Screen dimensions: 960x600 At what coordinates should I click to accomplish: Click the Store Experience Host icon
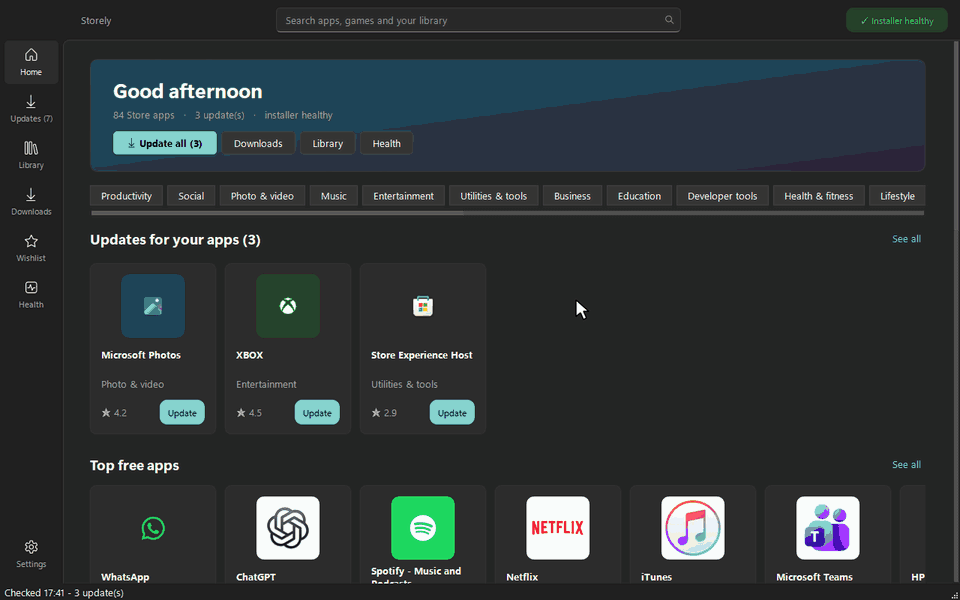[423, 306]
